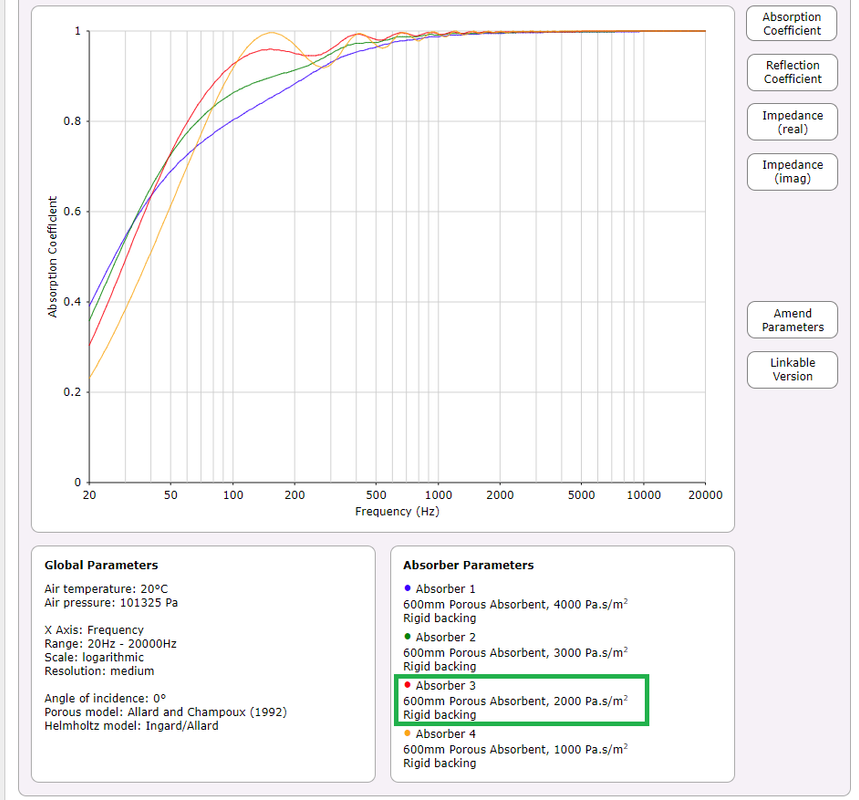Display the Impedance (real) graph
This screenshot has height=800, width=859.
pyautogui.click(x=792, y=122)
